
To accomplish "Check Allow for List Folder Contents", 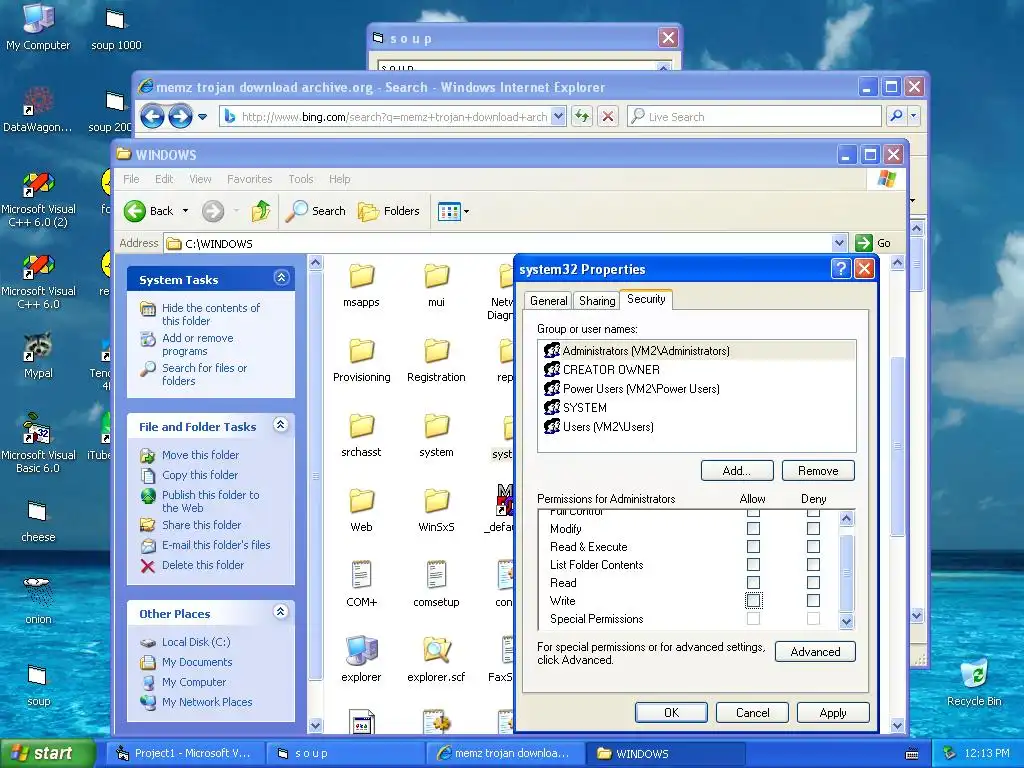I will 753,564.
